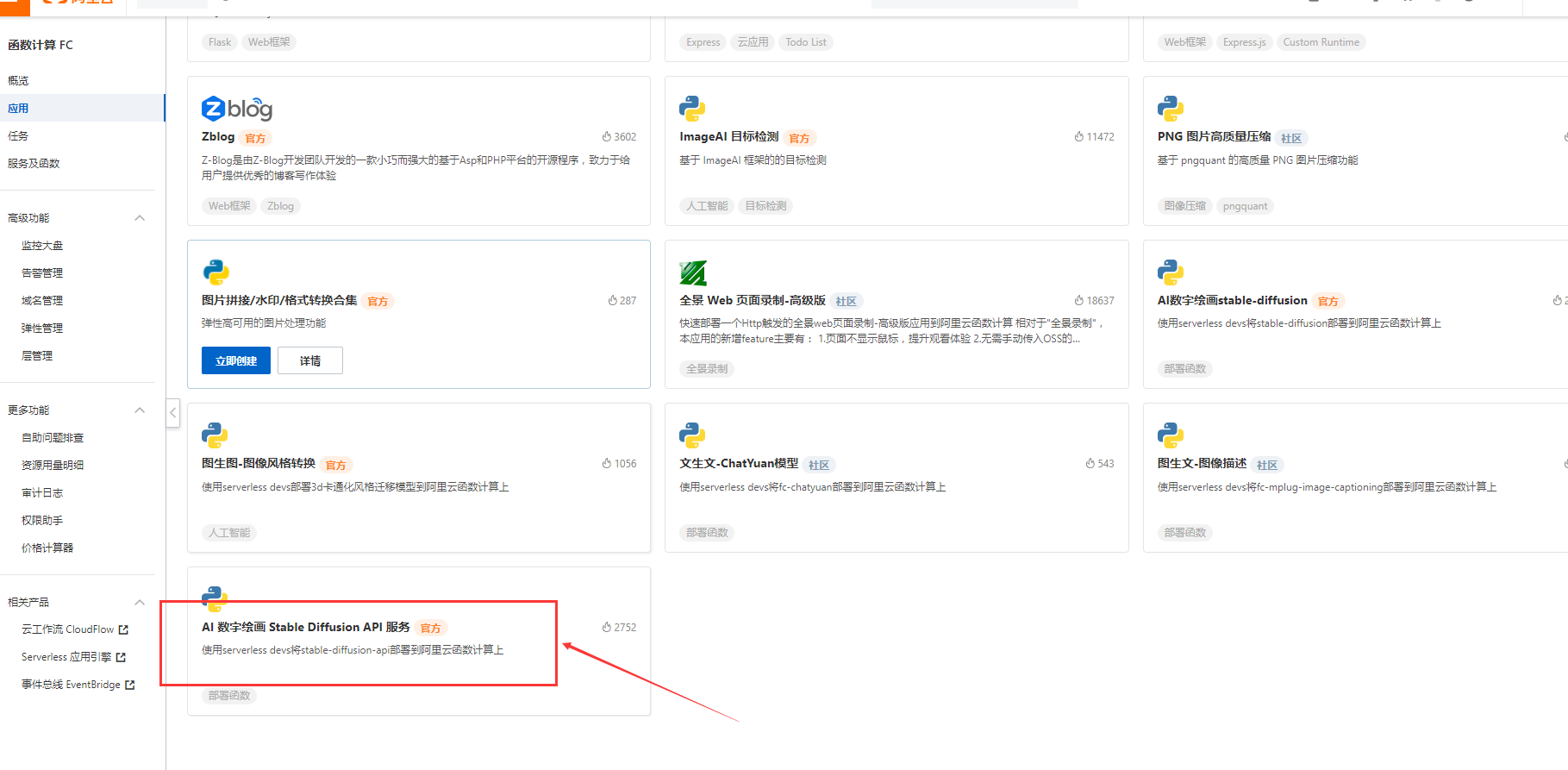
Task: Click the Python icon on 文生文-ChatYuan模型 card
Action: (x=692, y=435)
